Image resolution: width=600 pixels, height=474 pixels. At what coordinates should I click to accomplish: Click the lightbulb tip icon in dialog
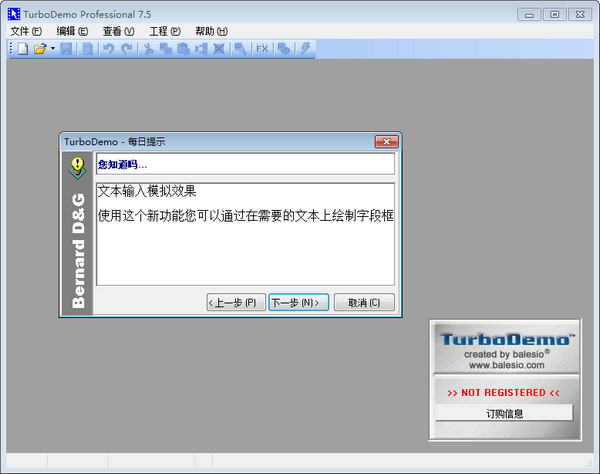click(78, 168)
